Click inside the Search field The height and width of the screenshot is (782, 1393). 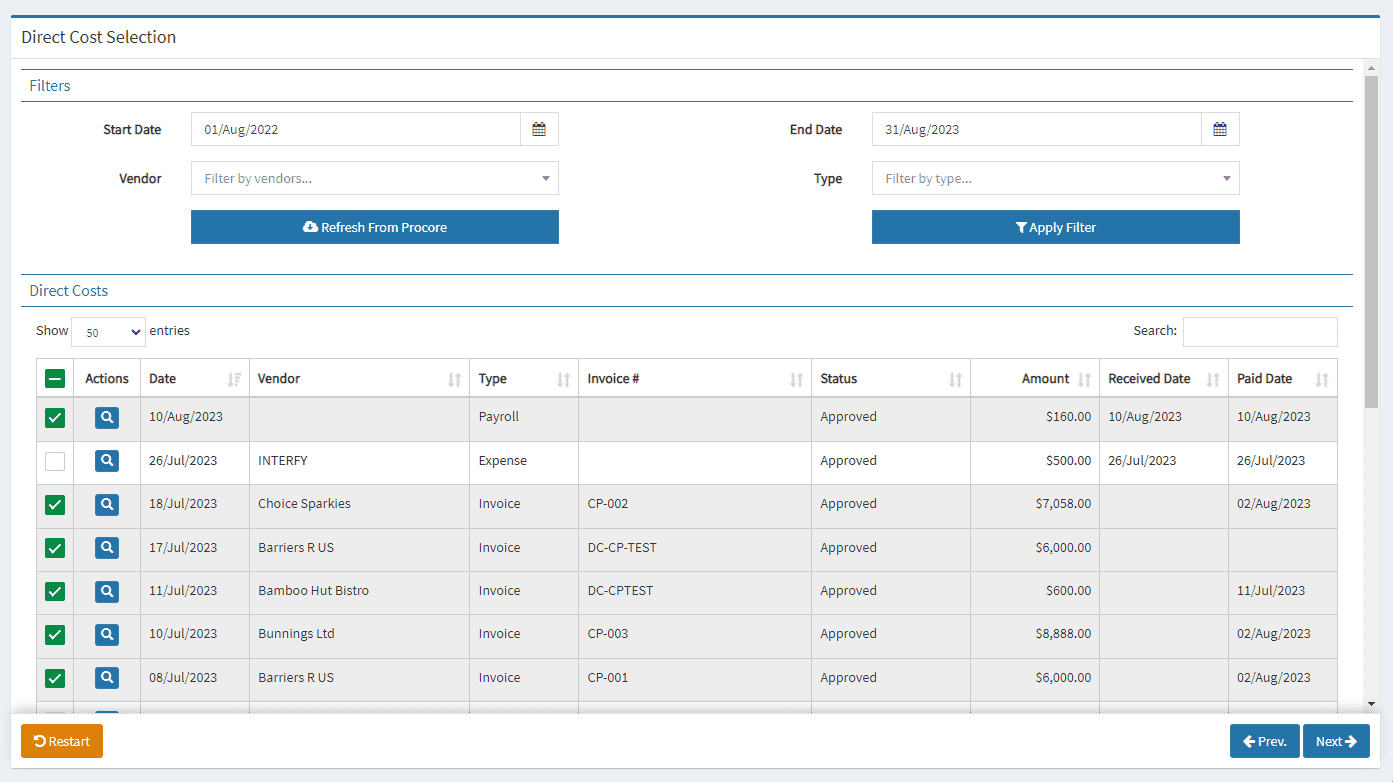pyautogui.click(x=1260, y=331)
